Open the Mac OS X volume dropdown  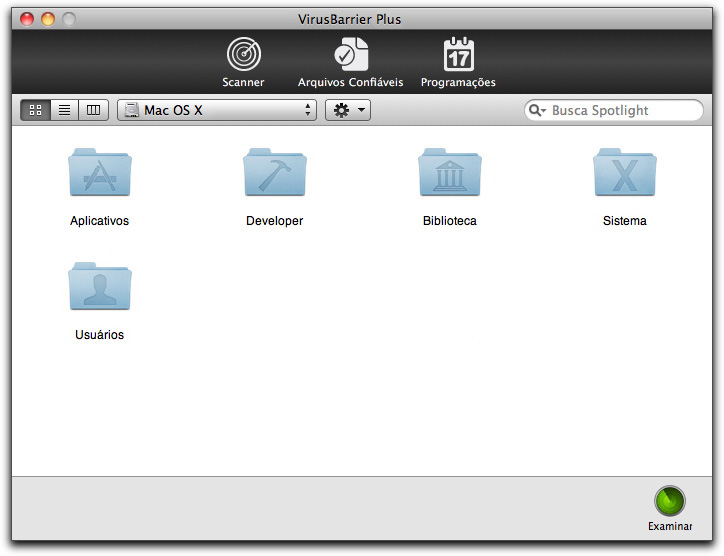[217, 110]
